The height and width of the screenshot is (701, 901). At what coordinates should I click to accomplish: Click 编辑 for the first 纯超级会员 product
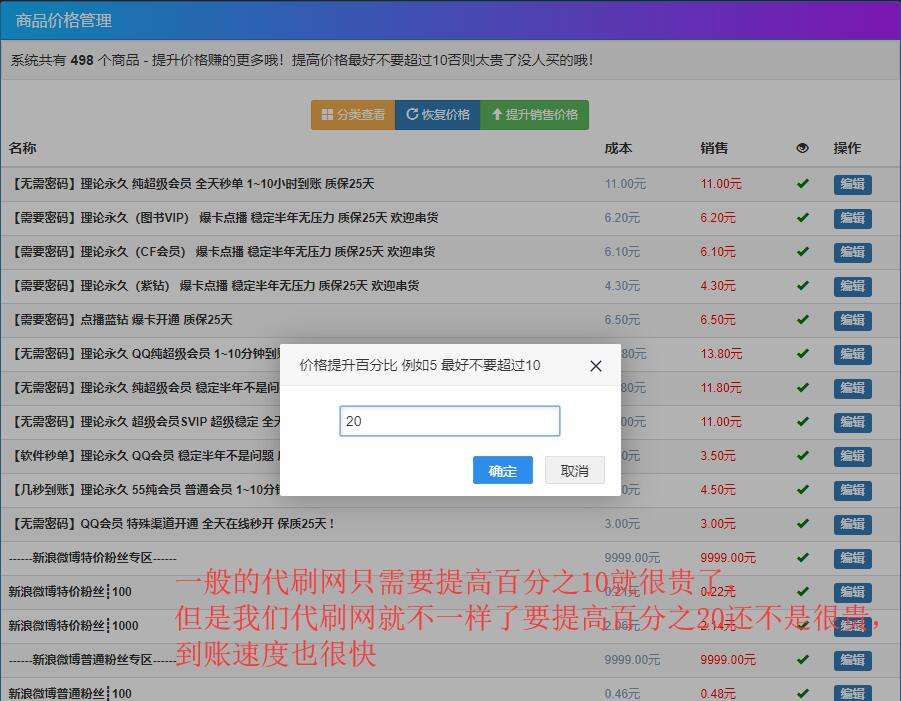click(852, 184)
